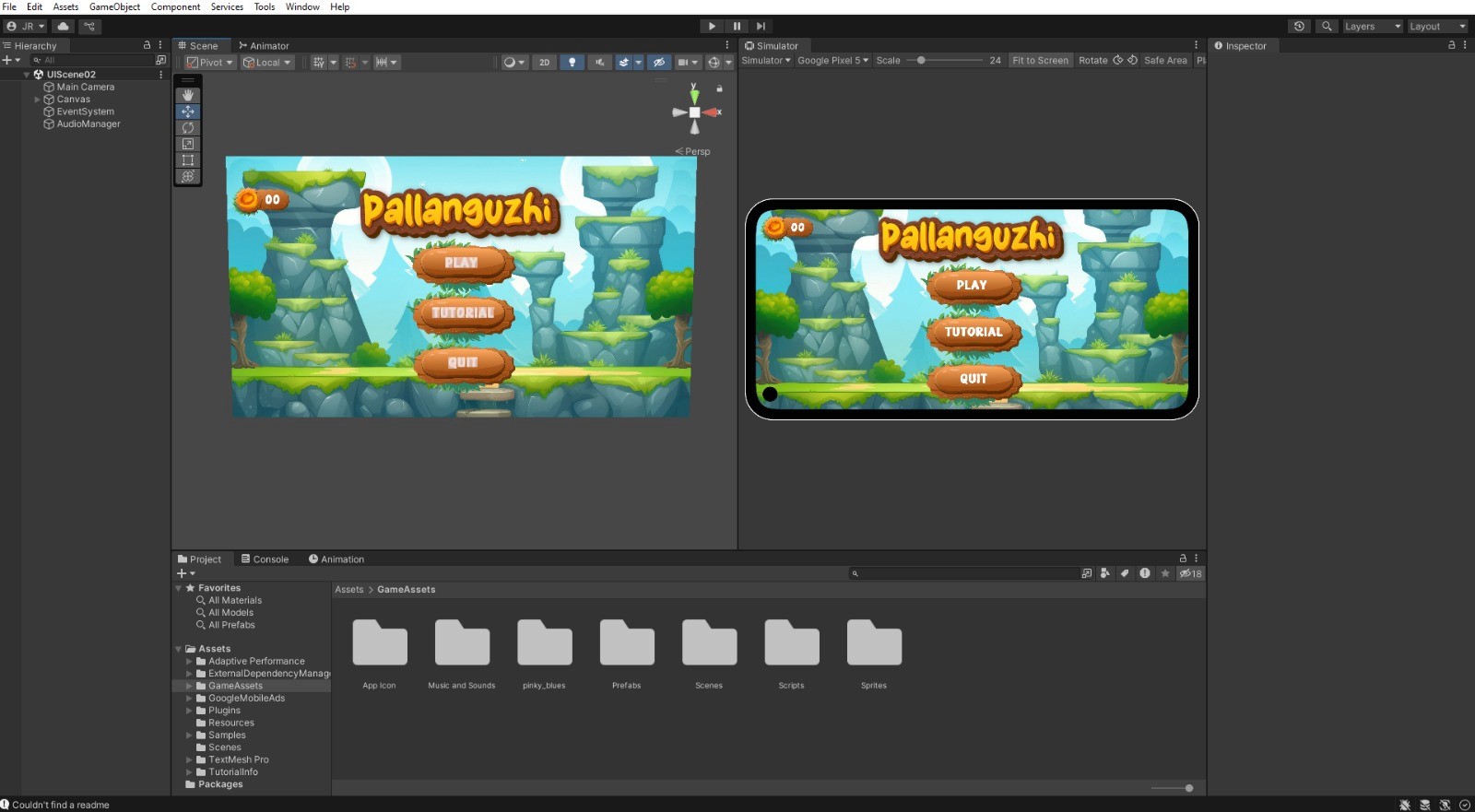Select the Scale tool in Scene overlay
1475x812 pixels.
click(x=188, y=144)
